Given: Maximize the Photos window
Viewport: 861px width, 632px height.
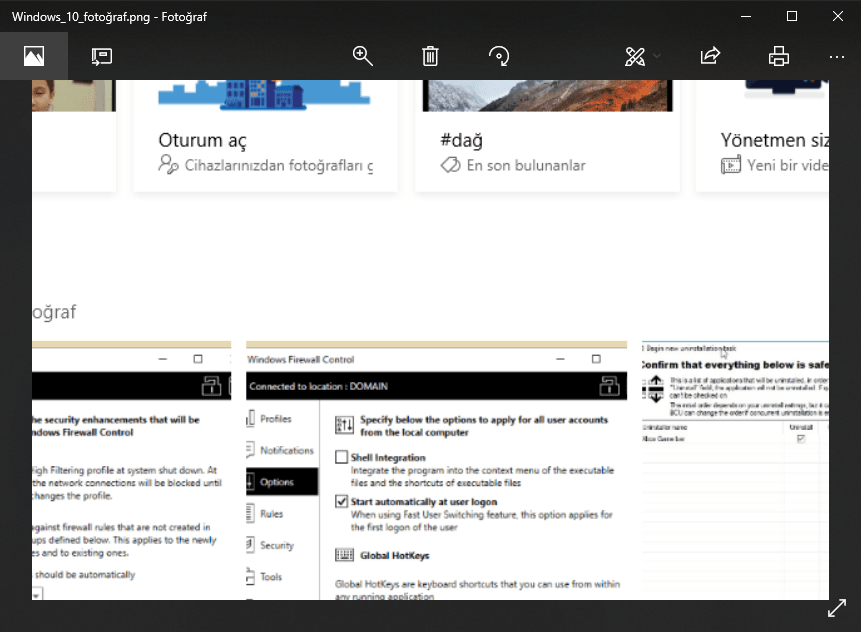Looking at the screenshot, I should 792,16.
